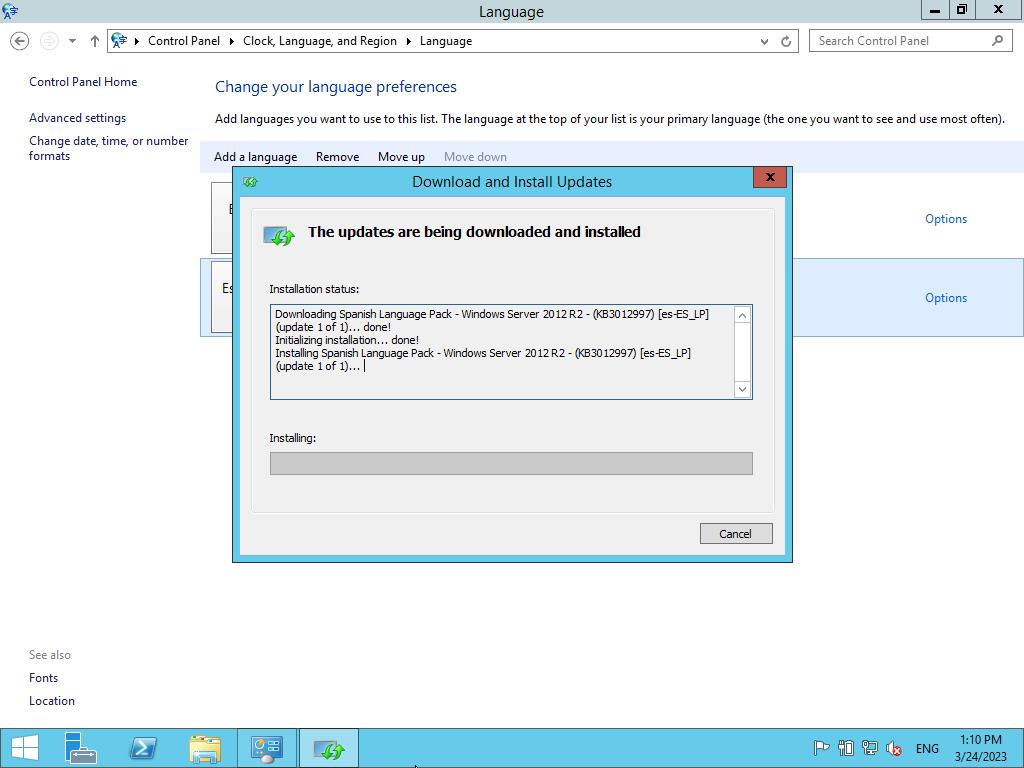Click the Search Control Panel field
This screenshot has height=768, width=1024.
tap(910, 40)
